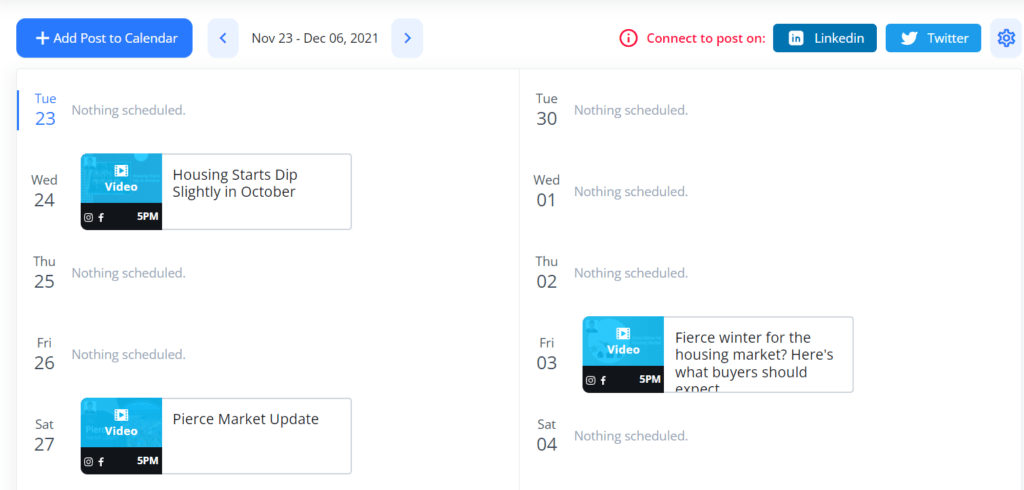This screenshot has width=1024, height=490.
Task: Go to previous date range
Action: pos(223,38)
